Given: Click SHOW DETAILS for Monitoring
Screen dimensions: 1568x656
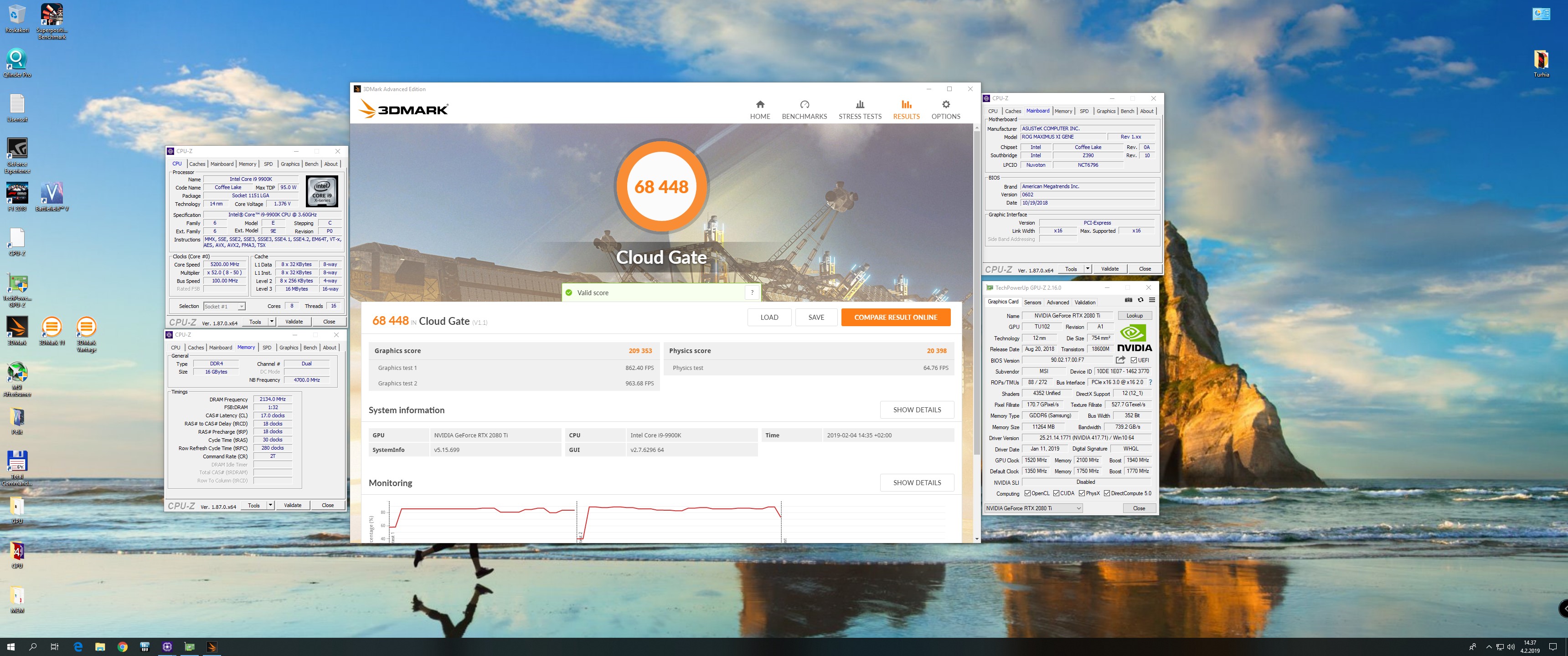Looking at the screenshot, I should (x=917, y=483).
